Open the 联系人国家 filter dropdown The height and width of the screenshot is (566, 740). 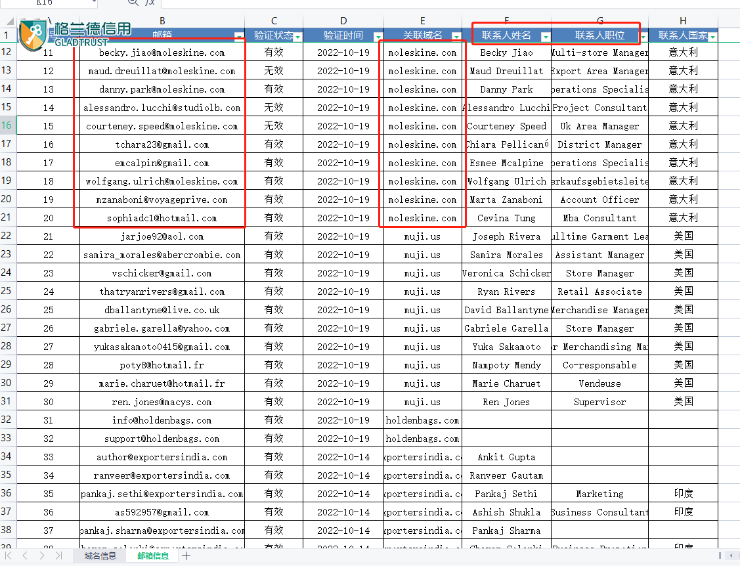click(x=712, y=36)
